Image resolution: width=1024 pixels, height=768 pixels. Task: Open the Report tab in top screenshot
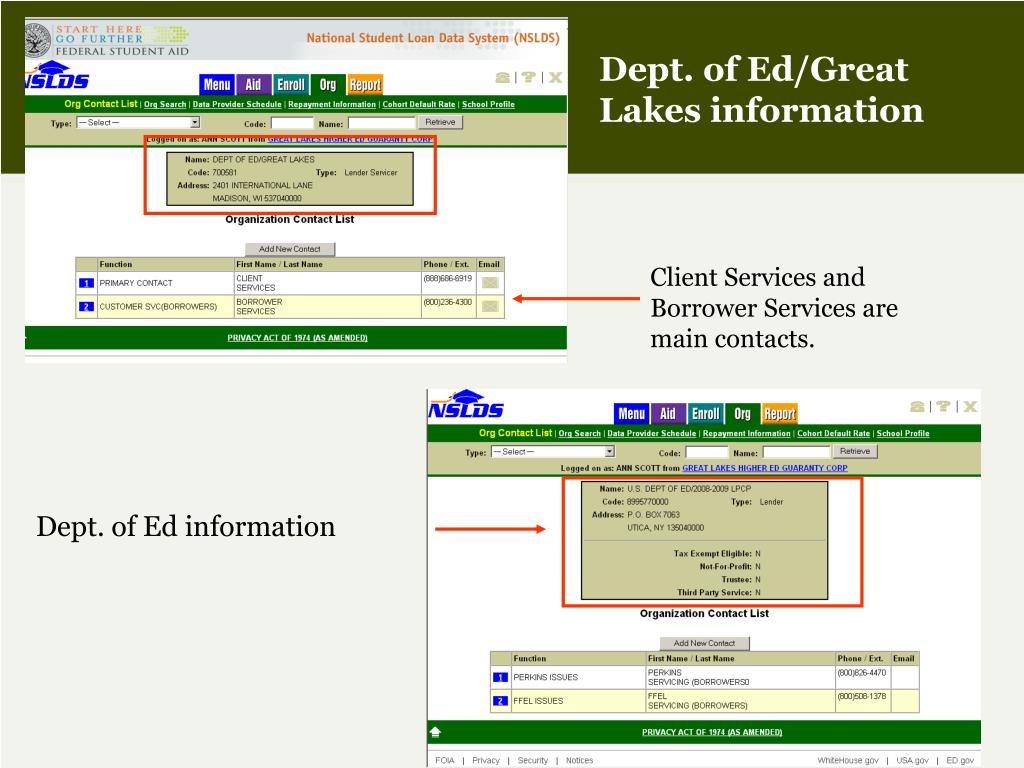coord(365,84)
